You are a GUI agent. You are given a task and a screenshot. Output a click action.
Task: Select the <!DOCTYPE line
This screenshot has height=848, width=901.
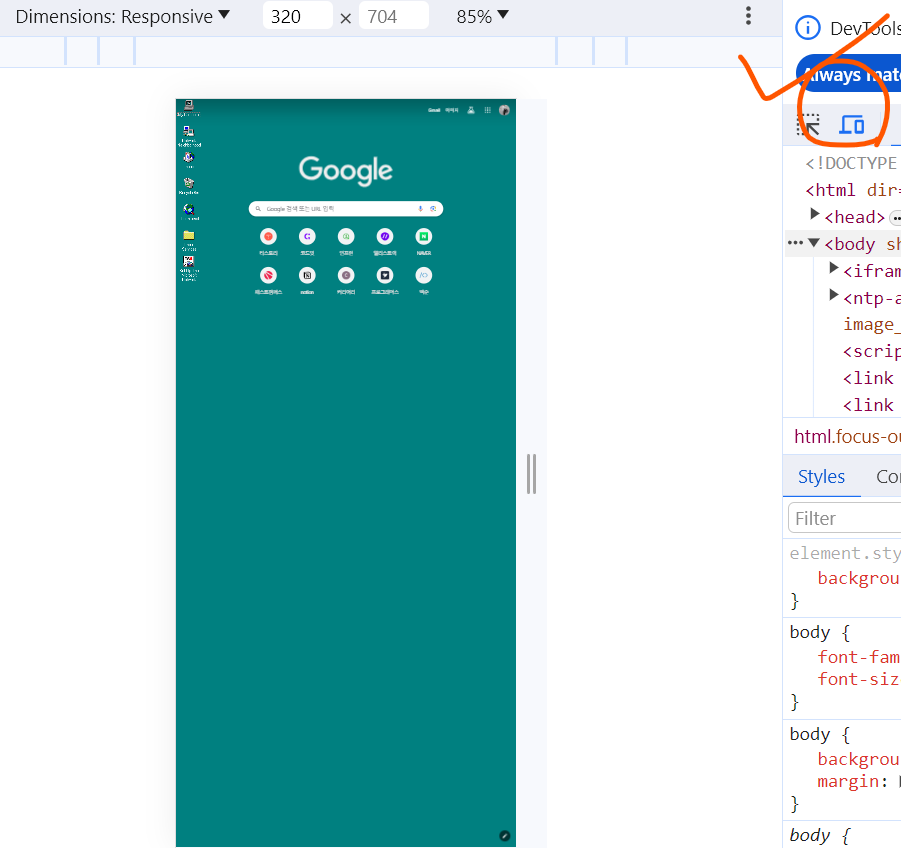[853, 163]
